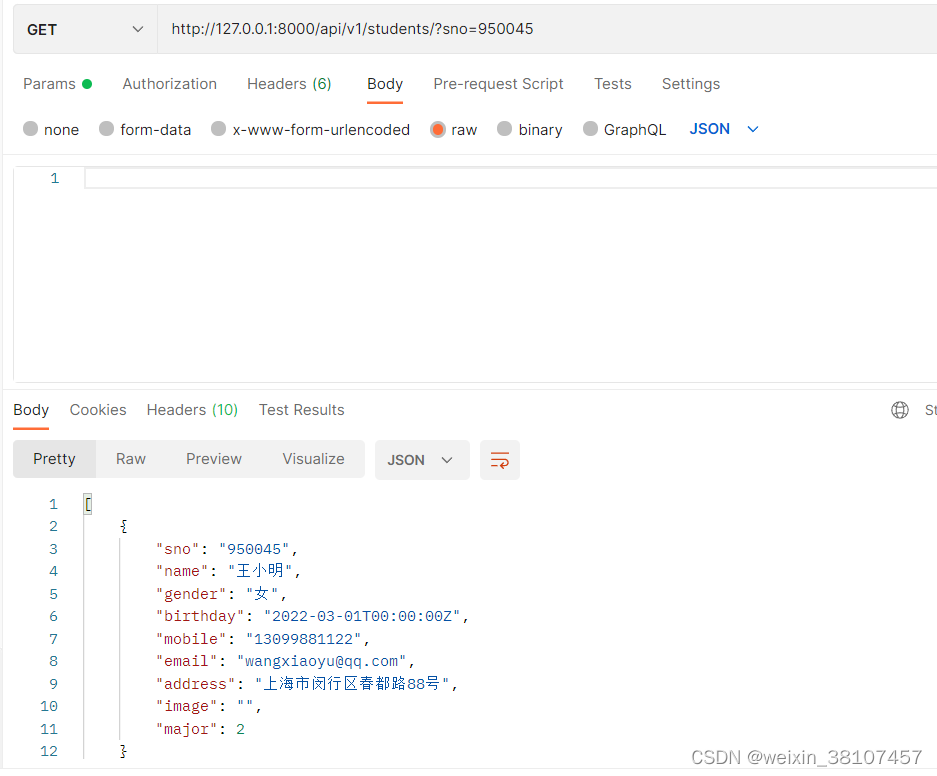Click the globe icon near response status
The height and width of the screenshot is (776, 937).
[899, 410]
